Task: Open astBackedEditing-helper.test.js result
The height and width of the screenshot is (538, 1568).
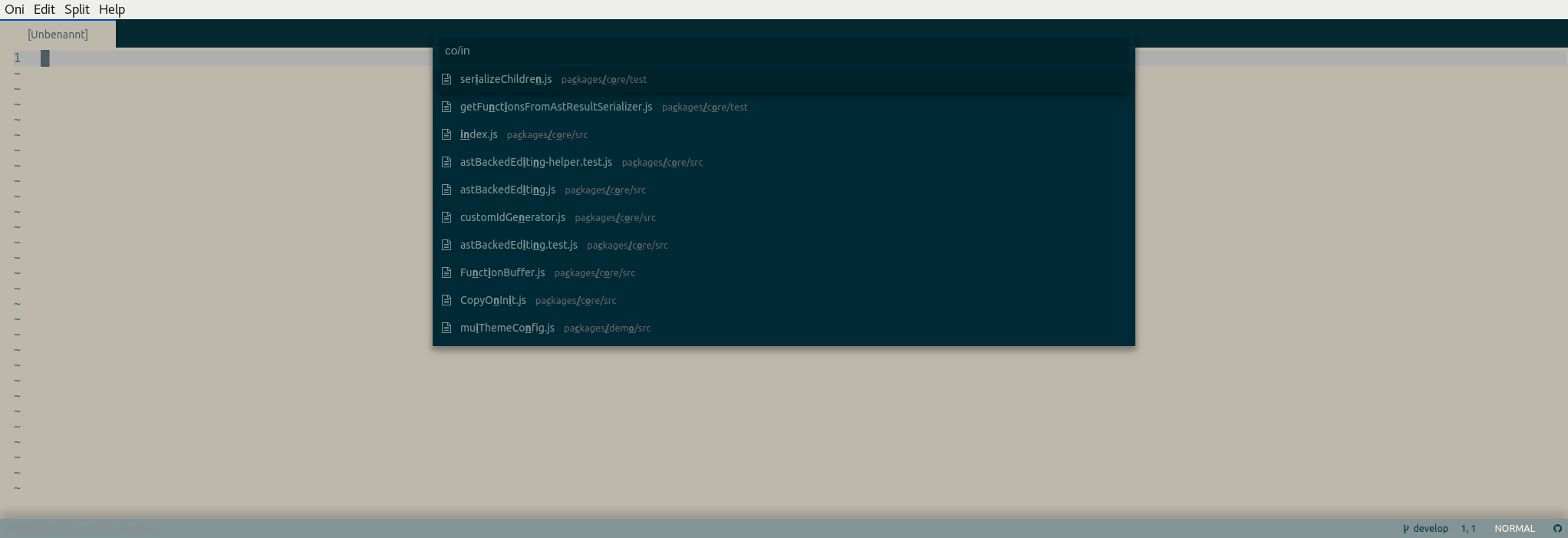Action: click(783, 162)
